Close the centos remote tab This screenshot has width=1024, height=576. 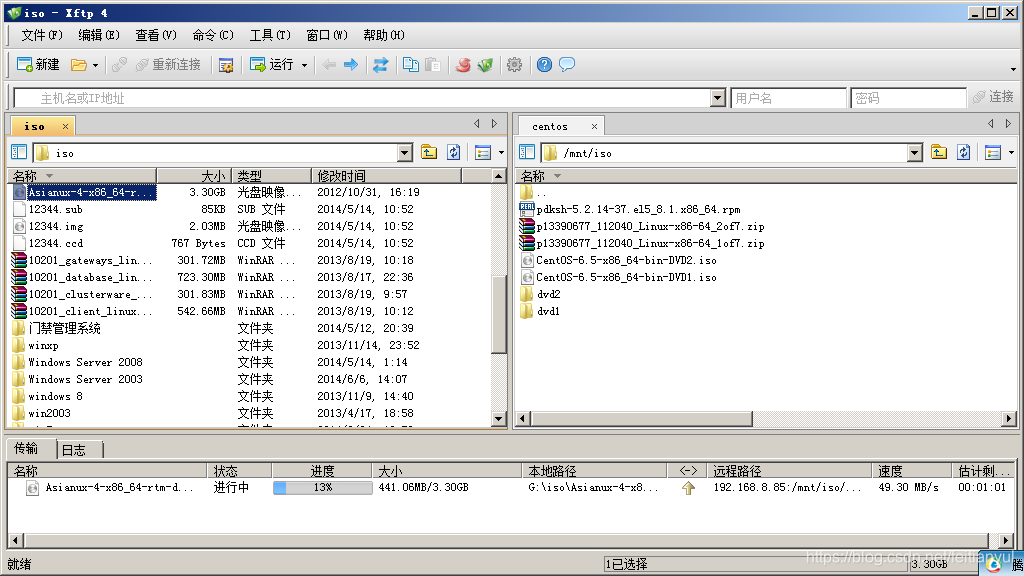(594, 127)
